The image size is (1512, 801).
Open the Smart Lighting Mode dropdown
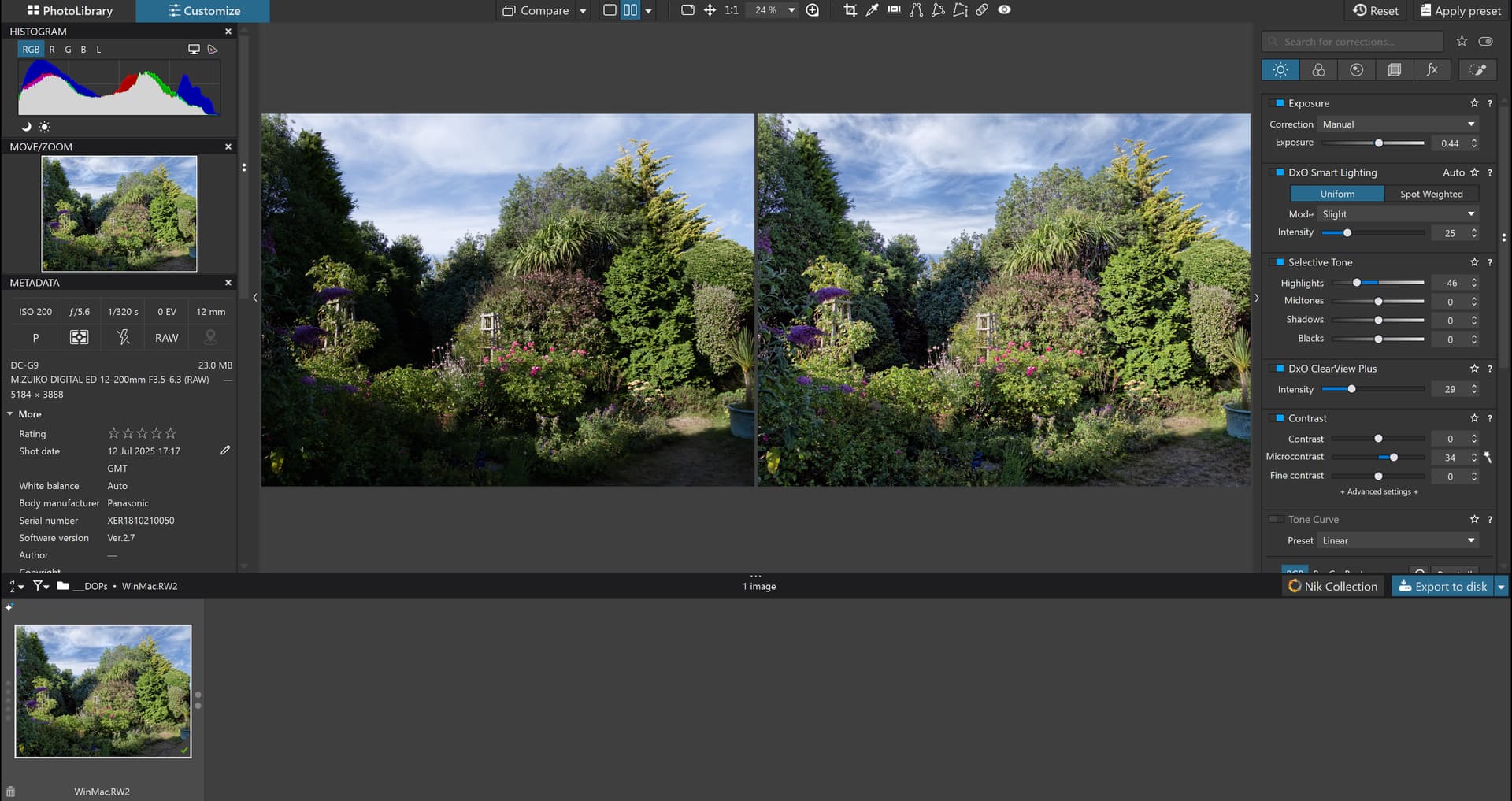pos(1398,214)
